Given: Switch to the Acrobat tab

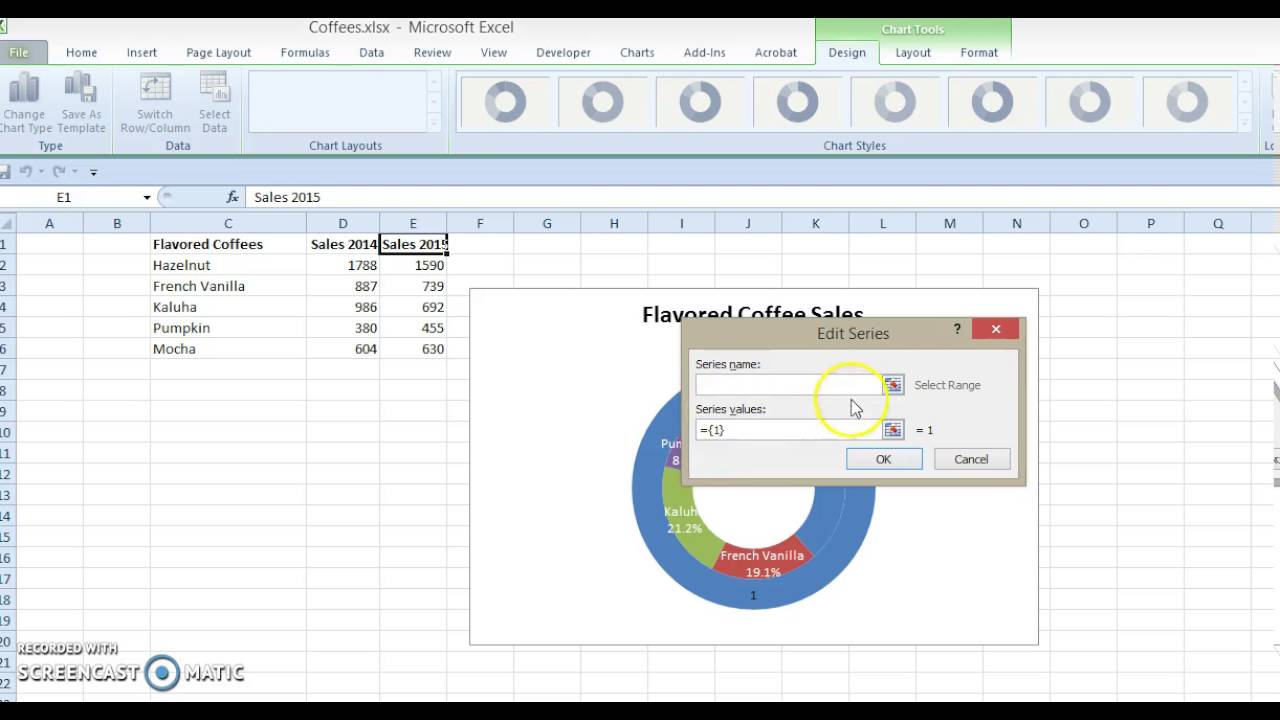Looking at the screenshot, I should pos(776,52).
